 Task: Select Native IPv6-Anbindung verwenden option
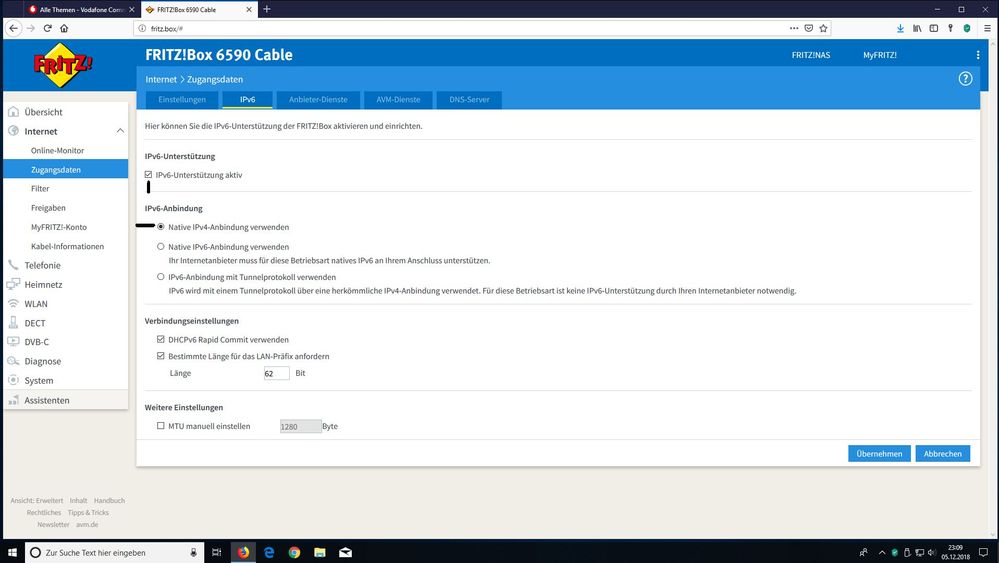(161, 246)
